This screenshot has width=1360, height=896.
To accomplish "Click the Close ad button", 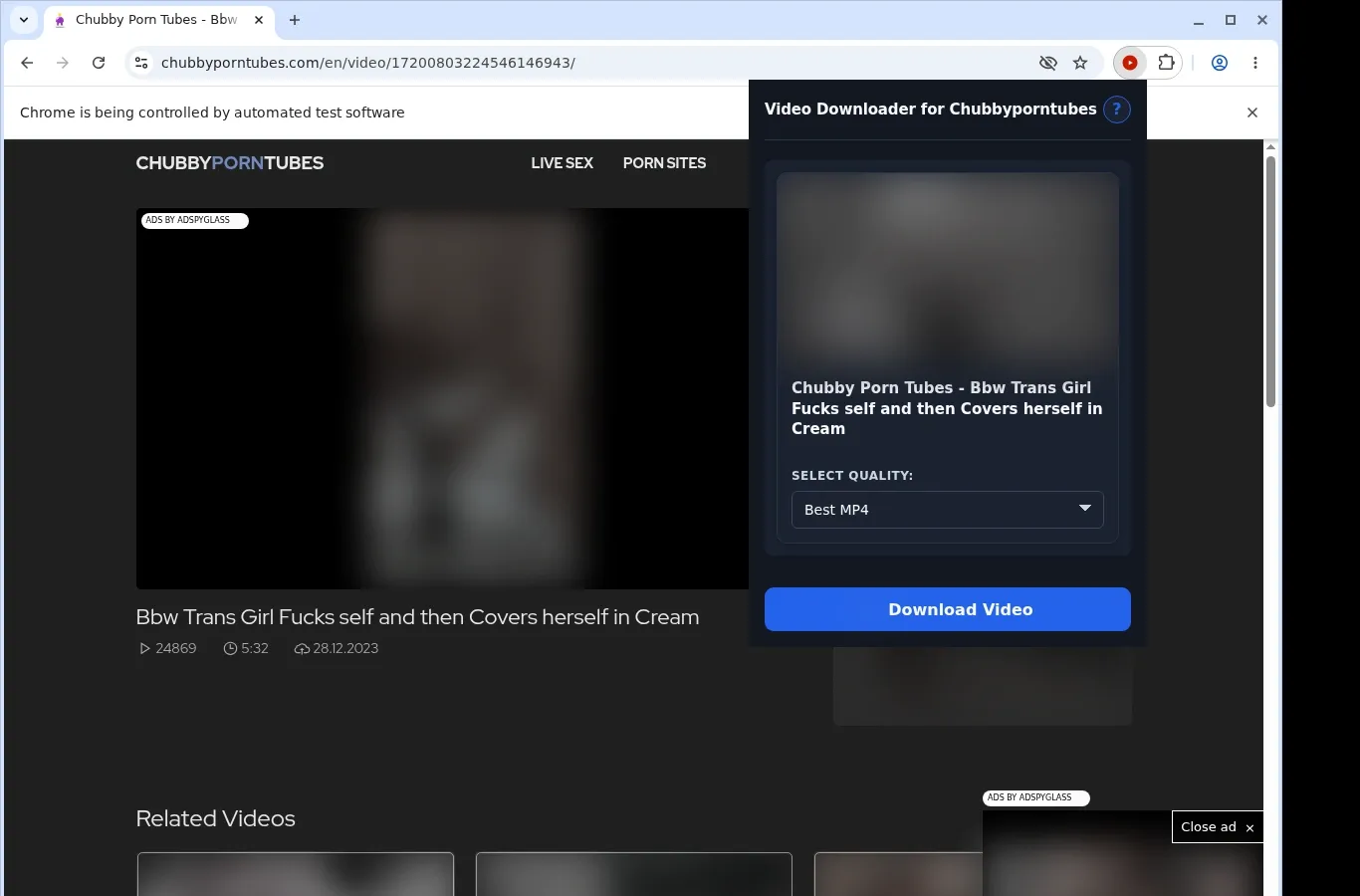I will (x=1217, y=827).
